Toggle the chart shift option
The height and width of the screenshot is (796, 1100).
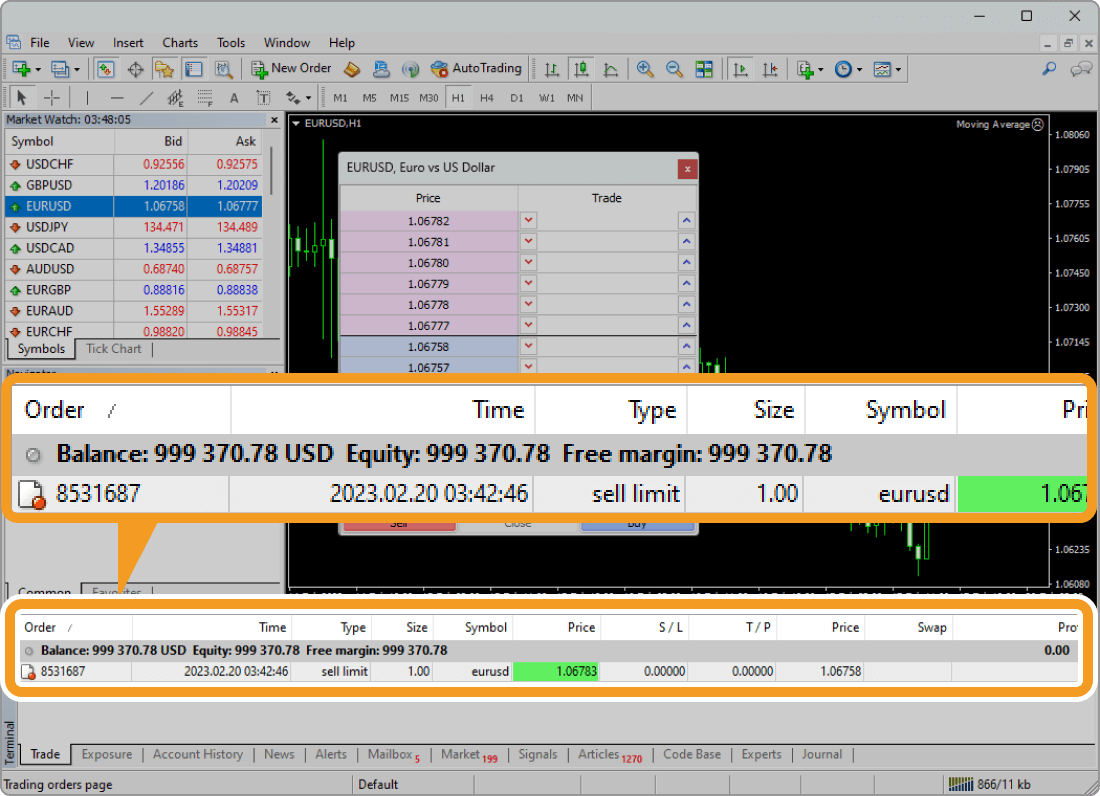(x=770, y=68)
